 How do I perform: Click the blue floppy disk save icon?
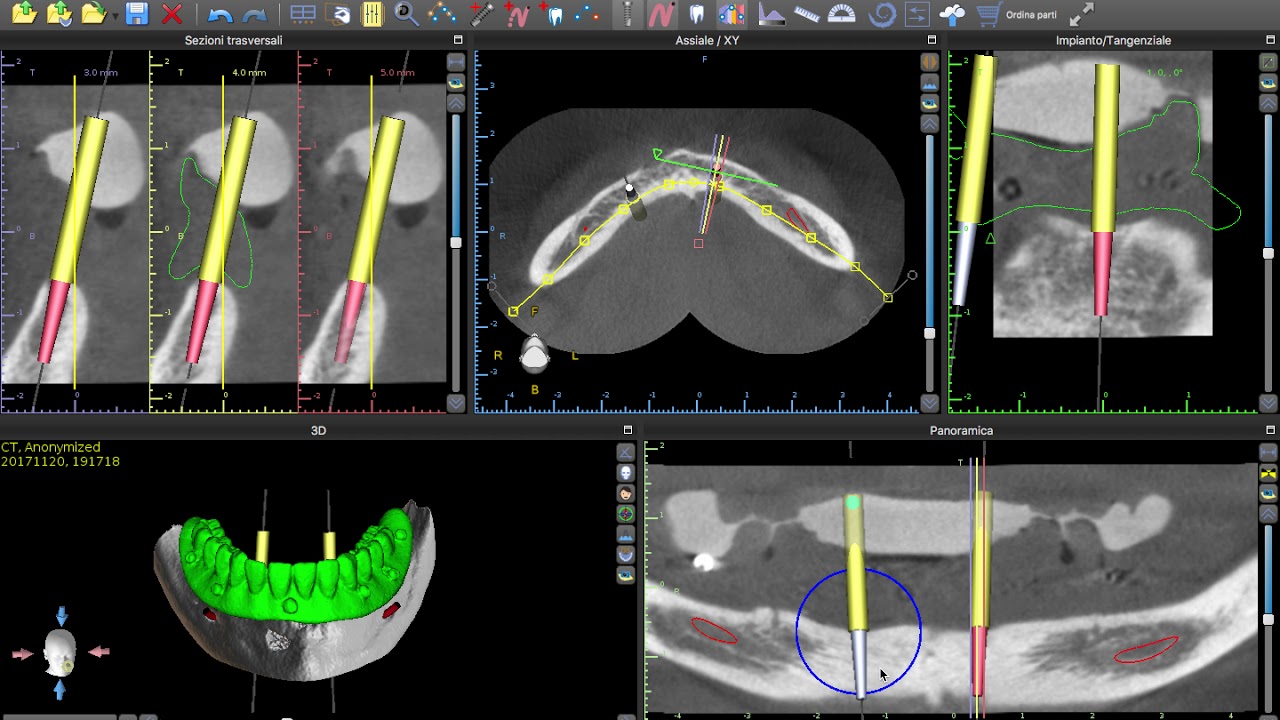click(137, 14)
